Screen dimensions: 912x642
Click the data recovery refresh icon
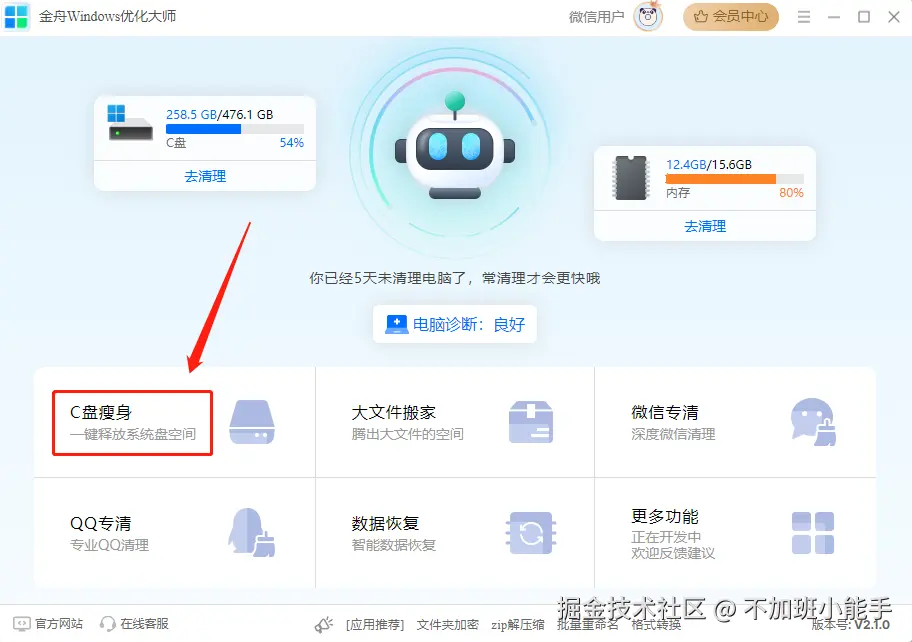(x=531, y=533)
